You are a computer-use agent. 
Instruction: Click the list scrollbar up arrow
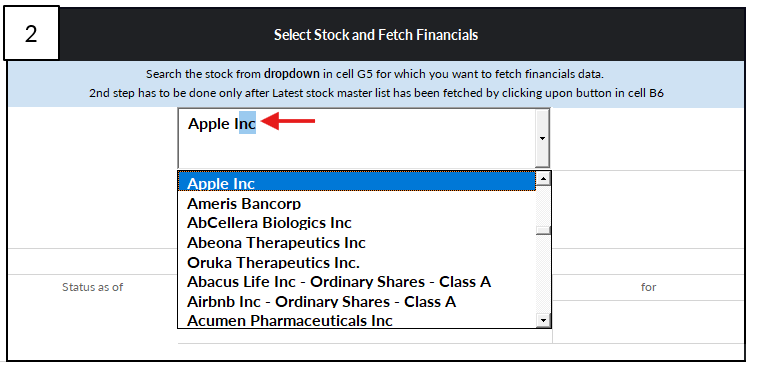(x=544, y=179)
